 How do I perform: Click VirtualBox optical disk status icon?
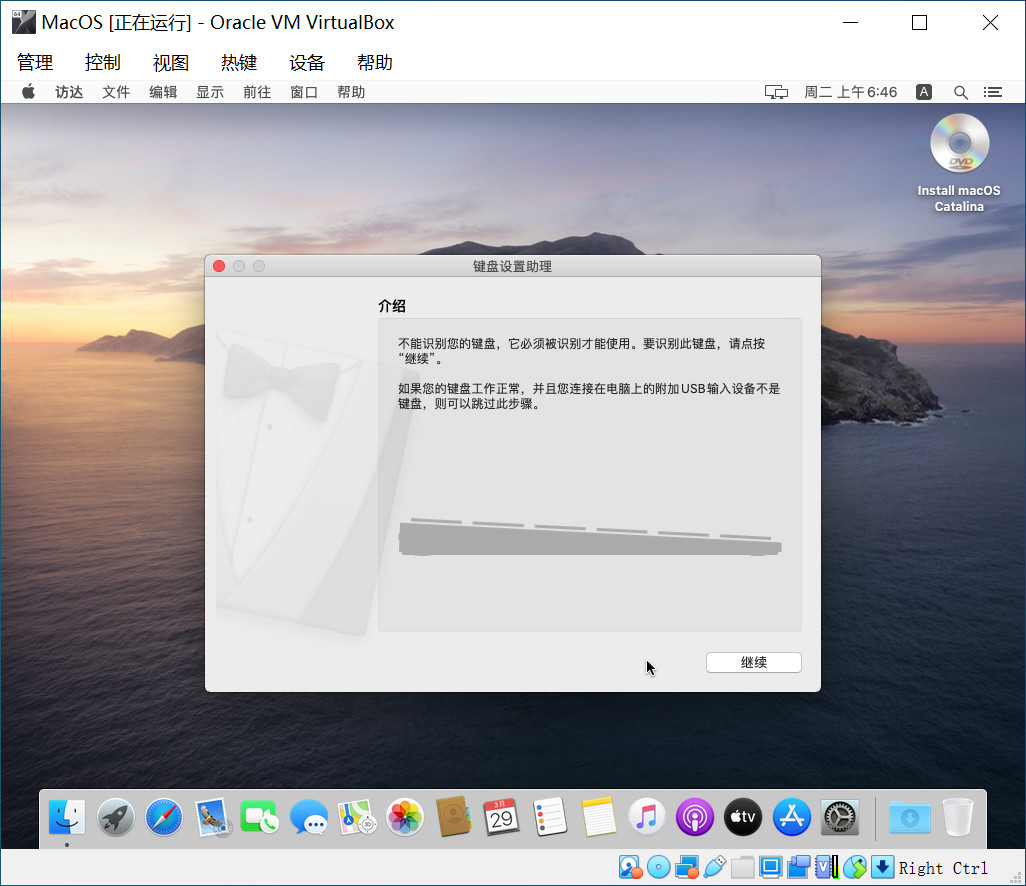[659, 868]
